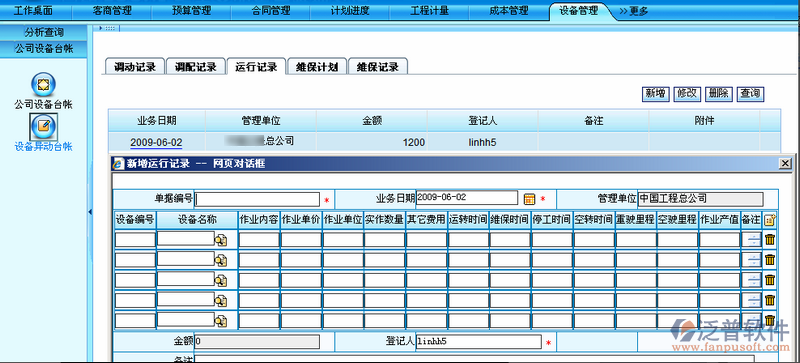Viewport: 800px width, 363px height.
Task: Delete first row using trash icon
Action: 770,239
